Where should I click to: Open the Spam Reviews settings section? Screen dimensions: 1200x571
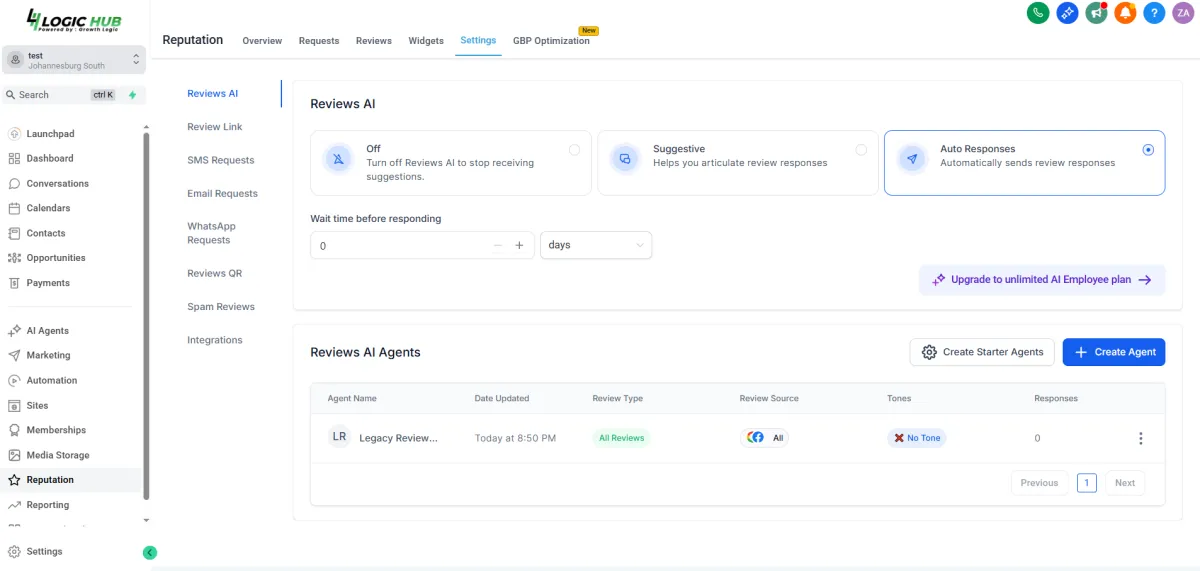[221, 307]
